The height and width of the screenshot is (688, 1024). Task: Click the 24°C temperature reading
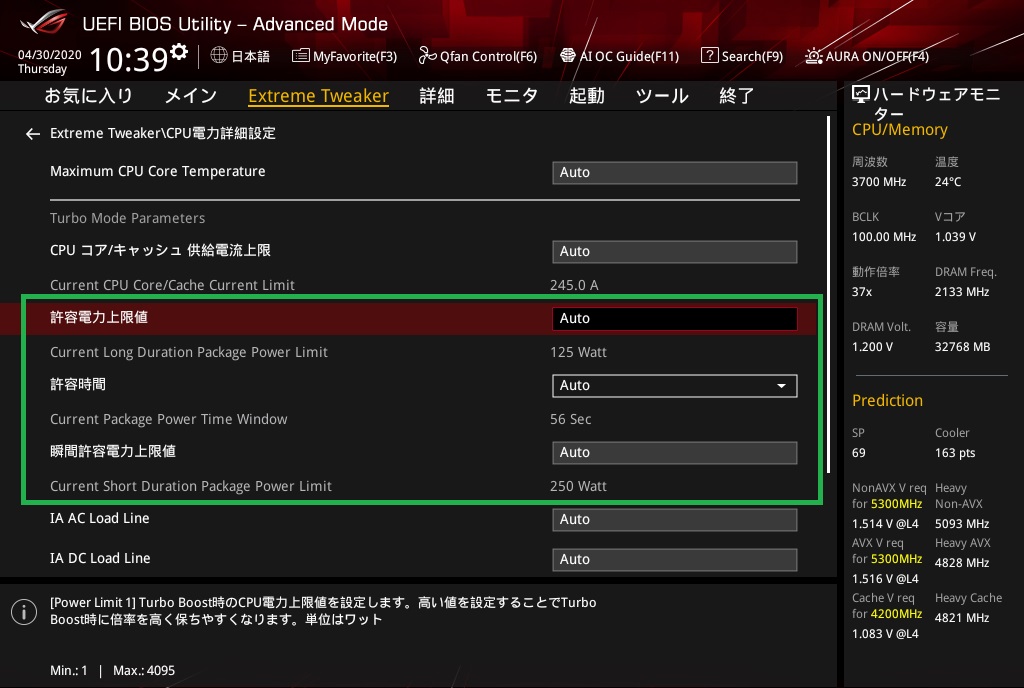948,182
